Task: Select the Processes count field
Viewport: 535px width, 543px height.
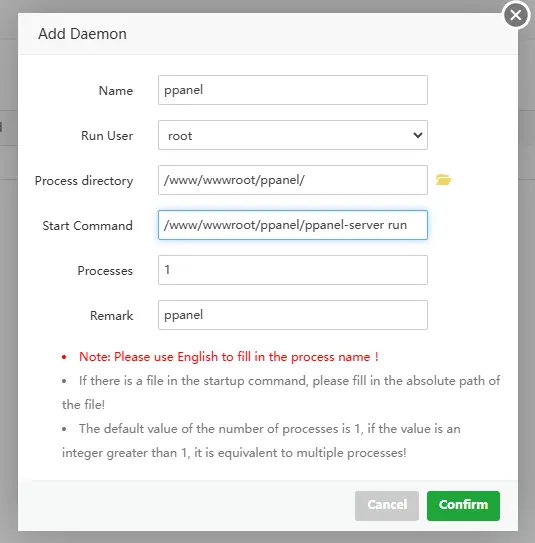Action: click(293, 270)
